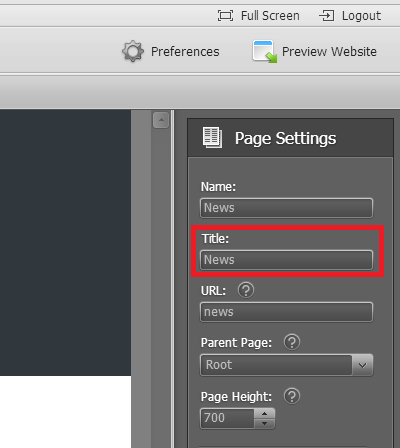Focus the URL field containing news
This screenshot has width=400, height=448.
click(x=286, y=312)
